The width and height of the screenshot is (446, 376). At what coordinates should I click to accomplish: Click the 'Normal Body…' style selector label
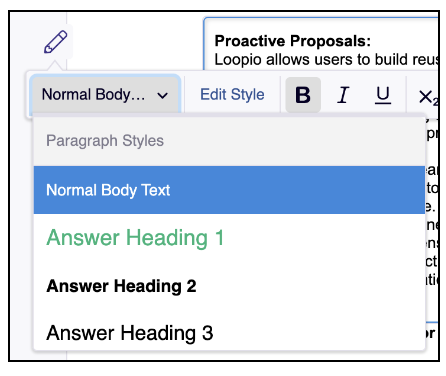94,95
